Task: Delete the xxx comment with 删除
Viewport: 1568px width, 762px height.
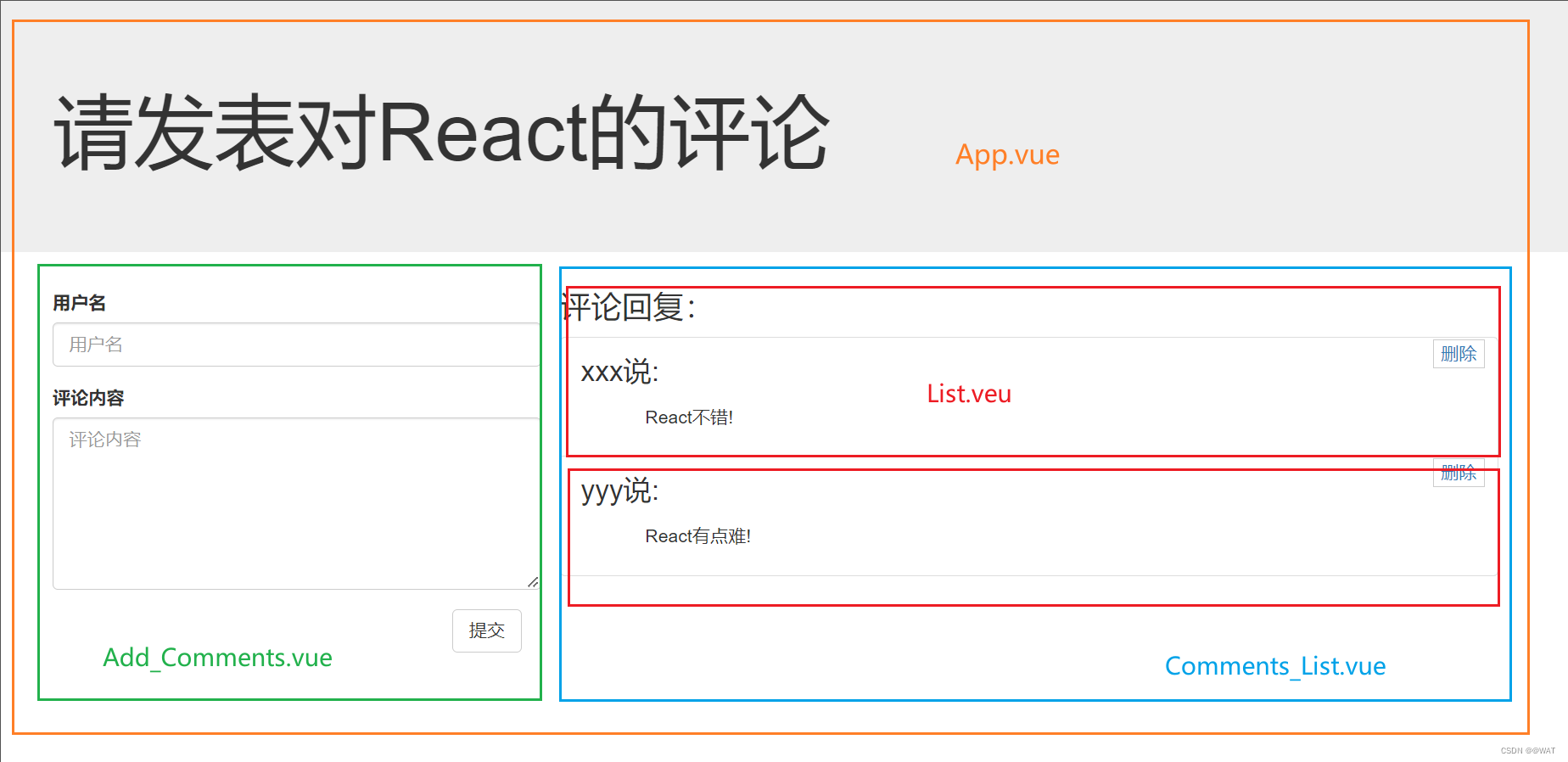Action: click(x=1459, y=354)
